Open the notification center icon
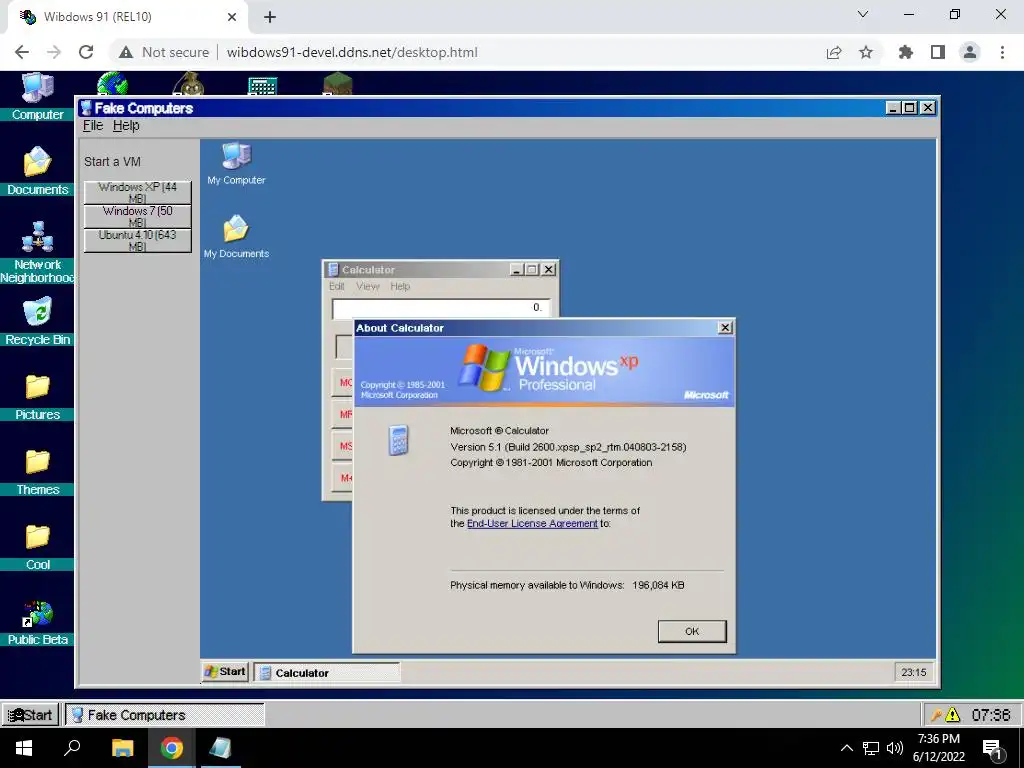Image resolution: width=1024 pixels, height=768 pixels. (993, 749)
